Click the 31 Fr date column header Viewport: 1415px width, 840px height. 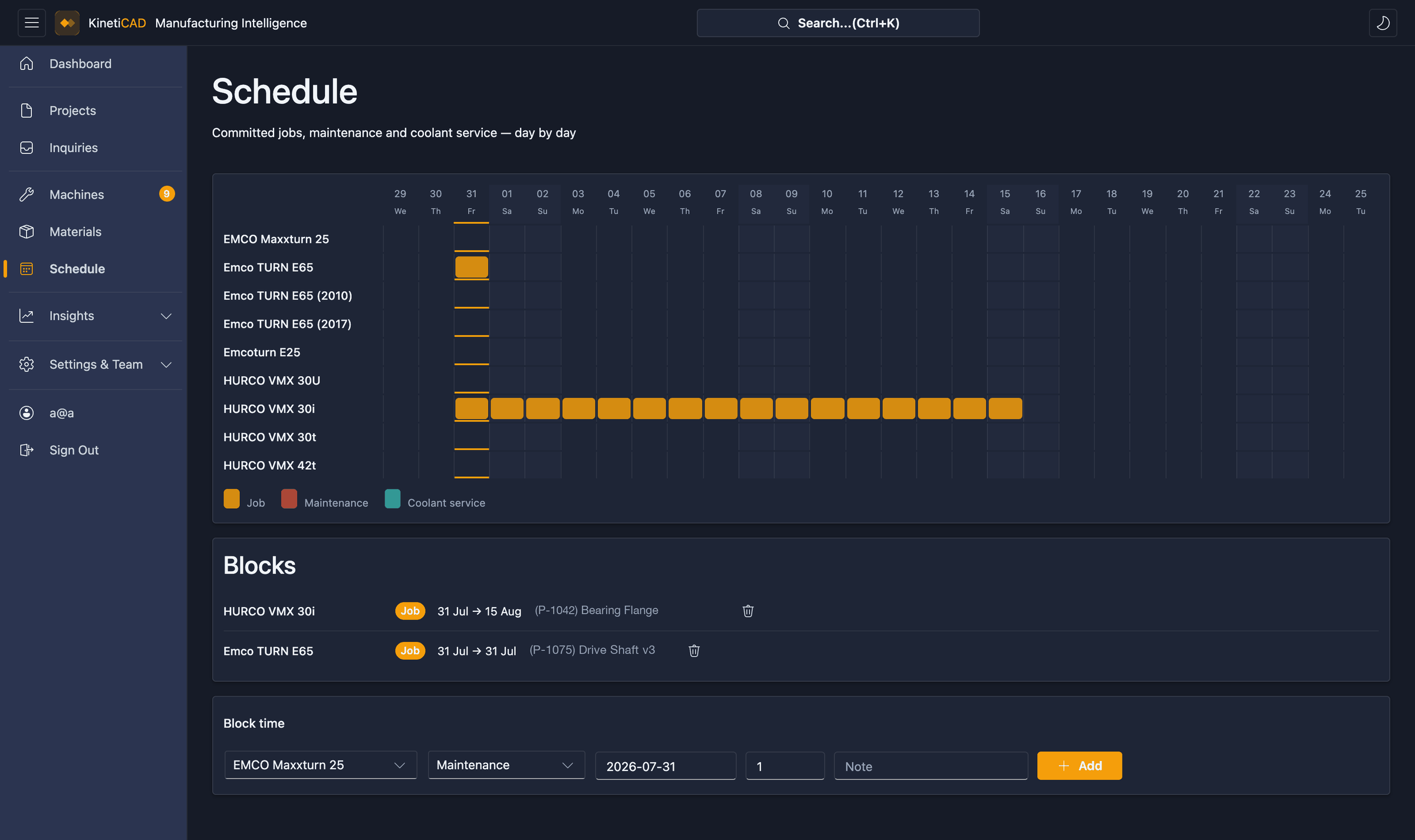tap(472, 202)
